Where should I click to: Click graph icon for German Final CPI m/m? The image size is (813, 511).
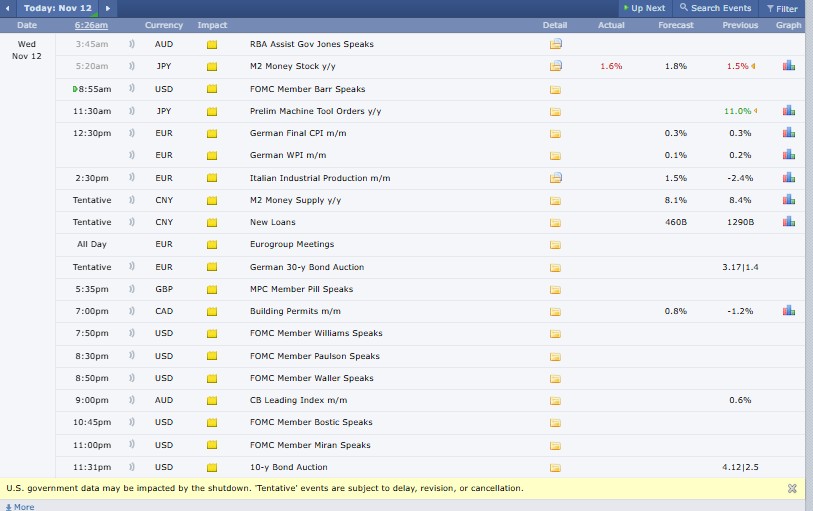[788, 133]
